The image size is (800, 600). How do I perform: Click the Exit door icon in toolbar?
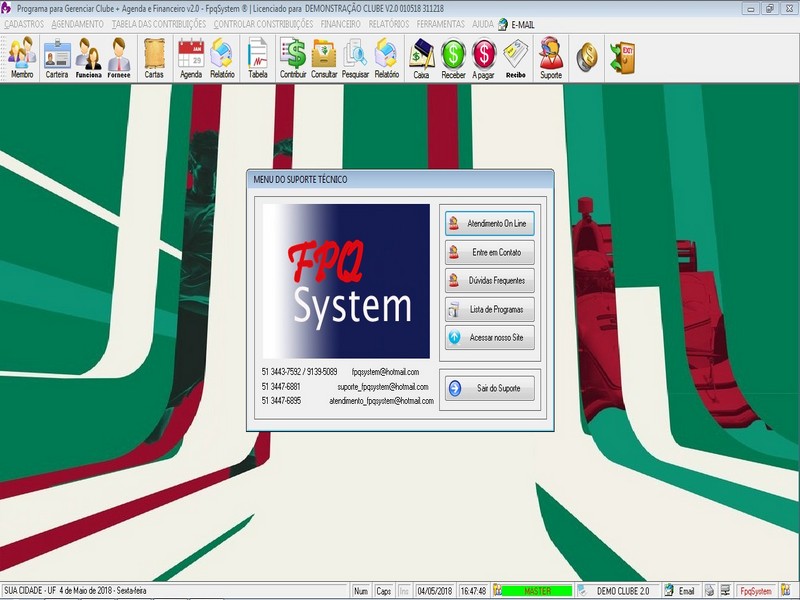tap(622, 56)
